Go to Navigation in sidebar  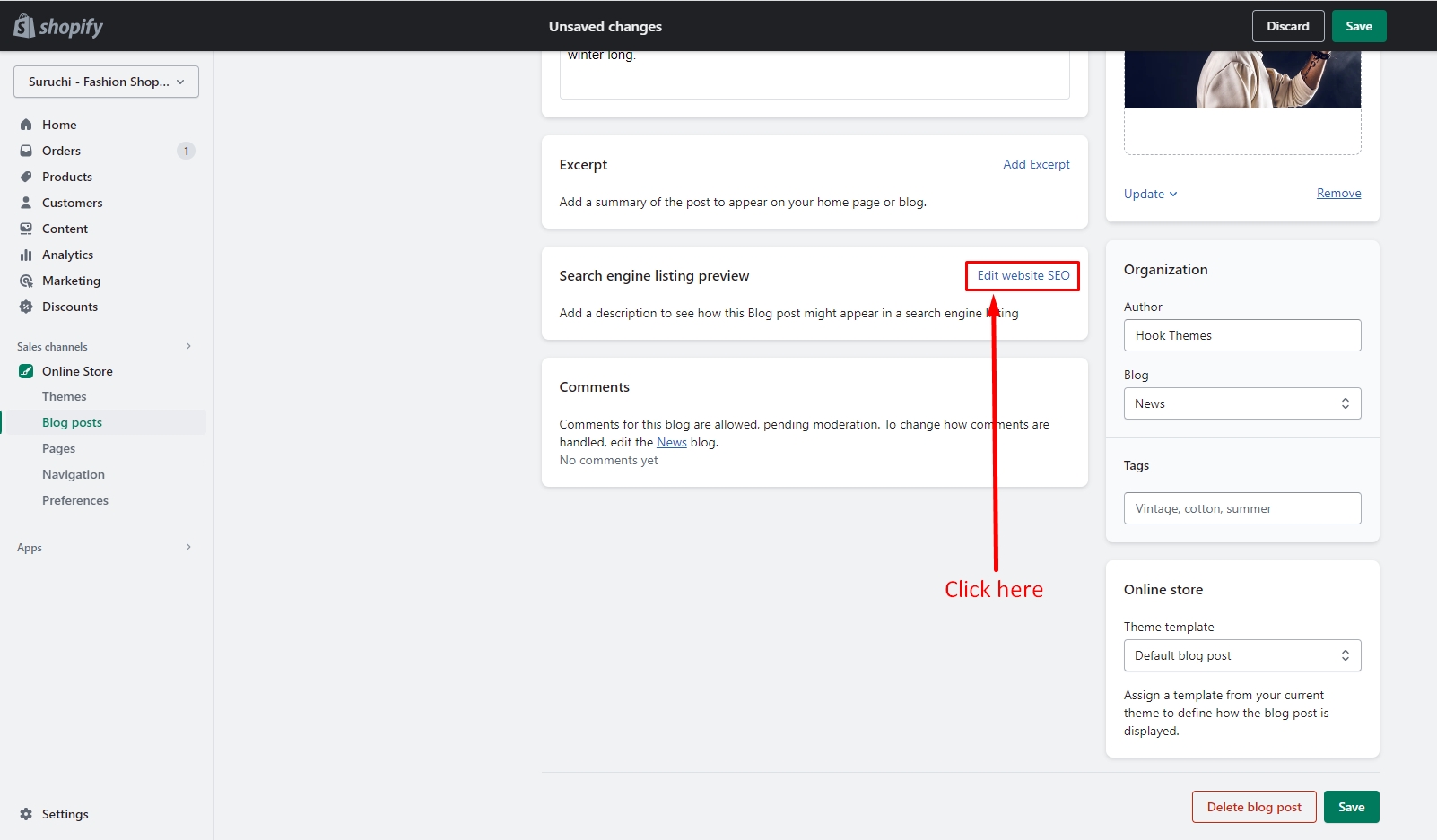click(74, 474)
